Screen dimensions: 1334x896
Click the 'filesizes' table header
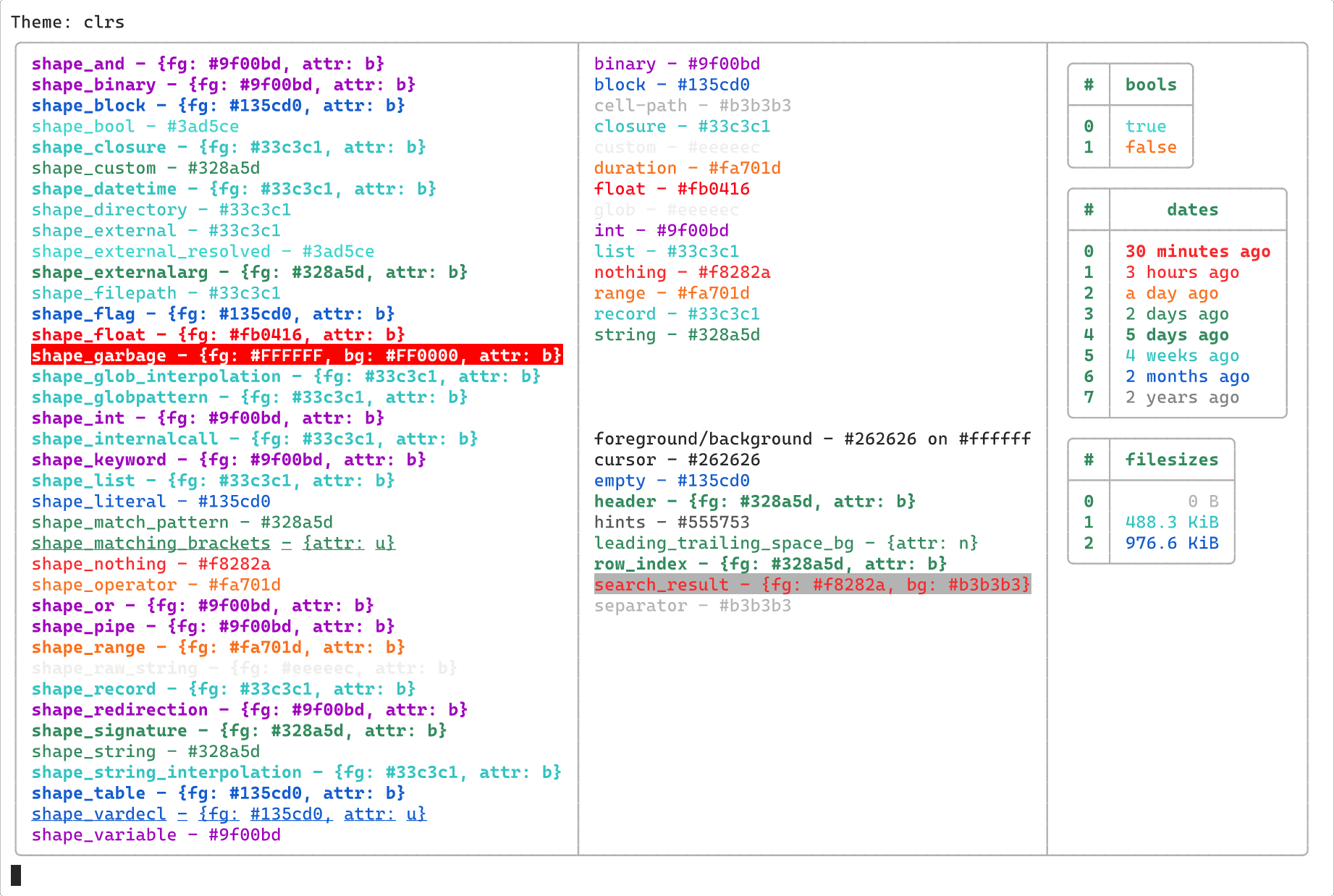[x=1172, y=460]
